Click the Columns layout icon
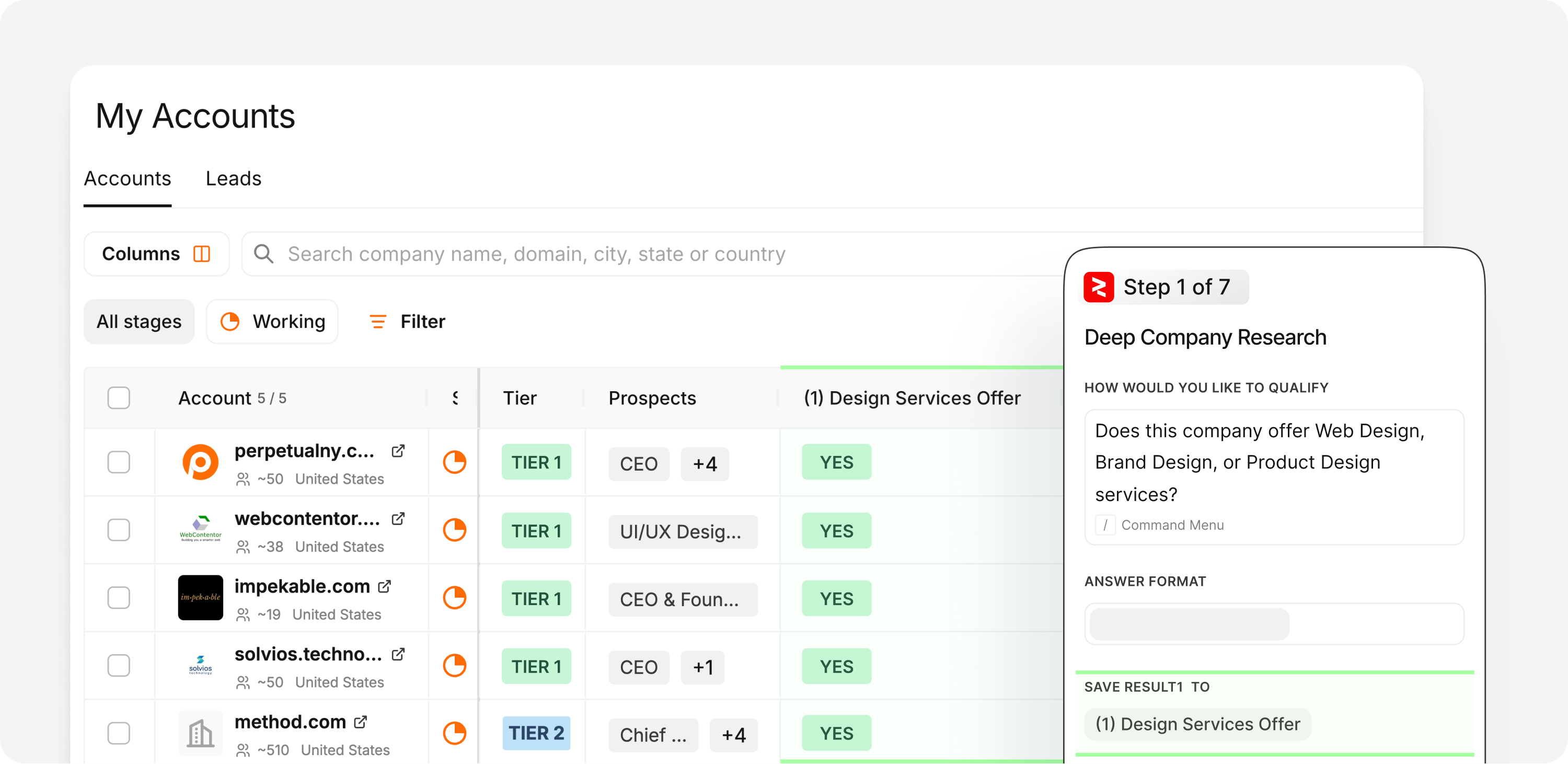Screen dimensions: 1568x764 [201, 254]
